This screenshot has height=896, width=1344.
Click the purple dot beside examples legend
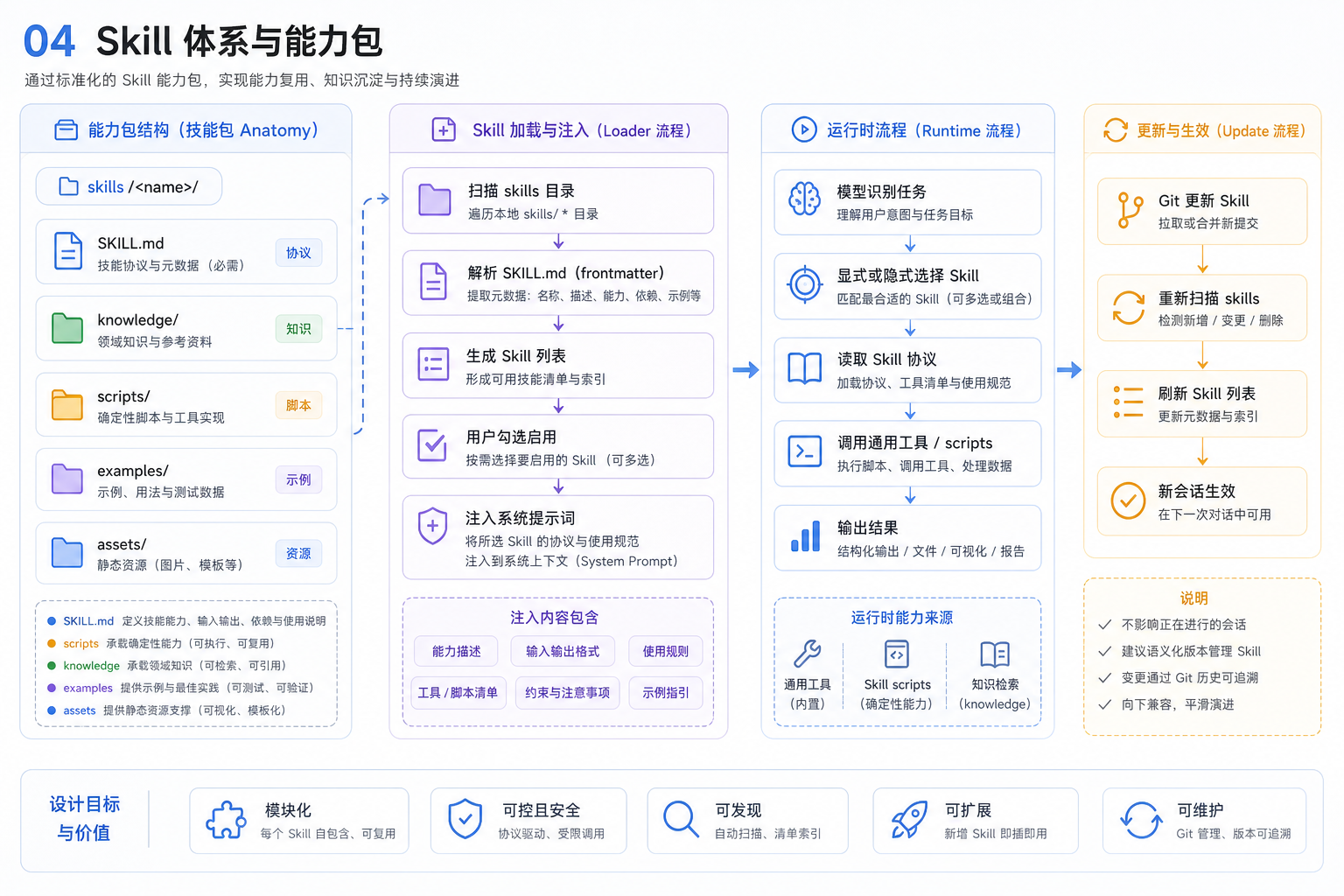(52, 688)
